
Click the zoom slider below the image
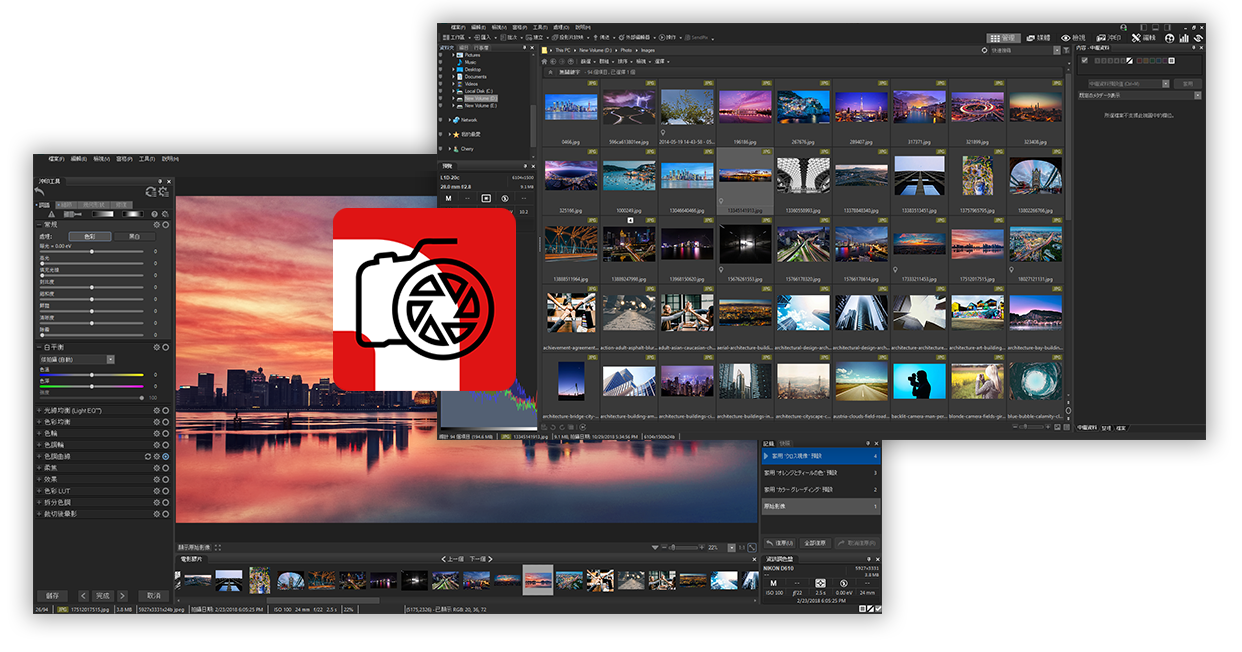pyautogui.click(x=683, y=547)
